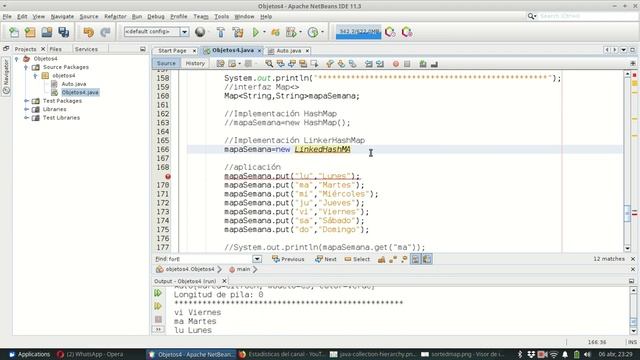Toggle Bookmark editor toolbar icon
This screenshot has height=360, width=640.
click(352, 64)
